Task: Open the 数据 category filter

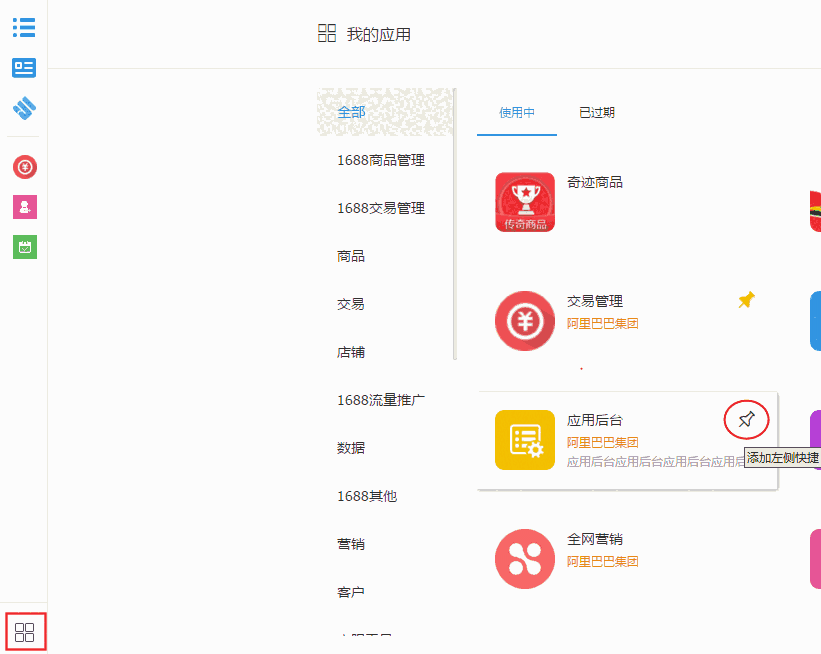Action: 352,448
